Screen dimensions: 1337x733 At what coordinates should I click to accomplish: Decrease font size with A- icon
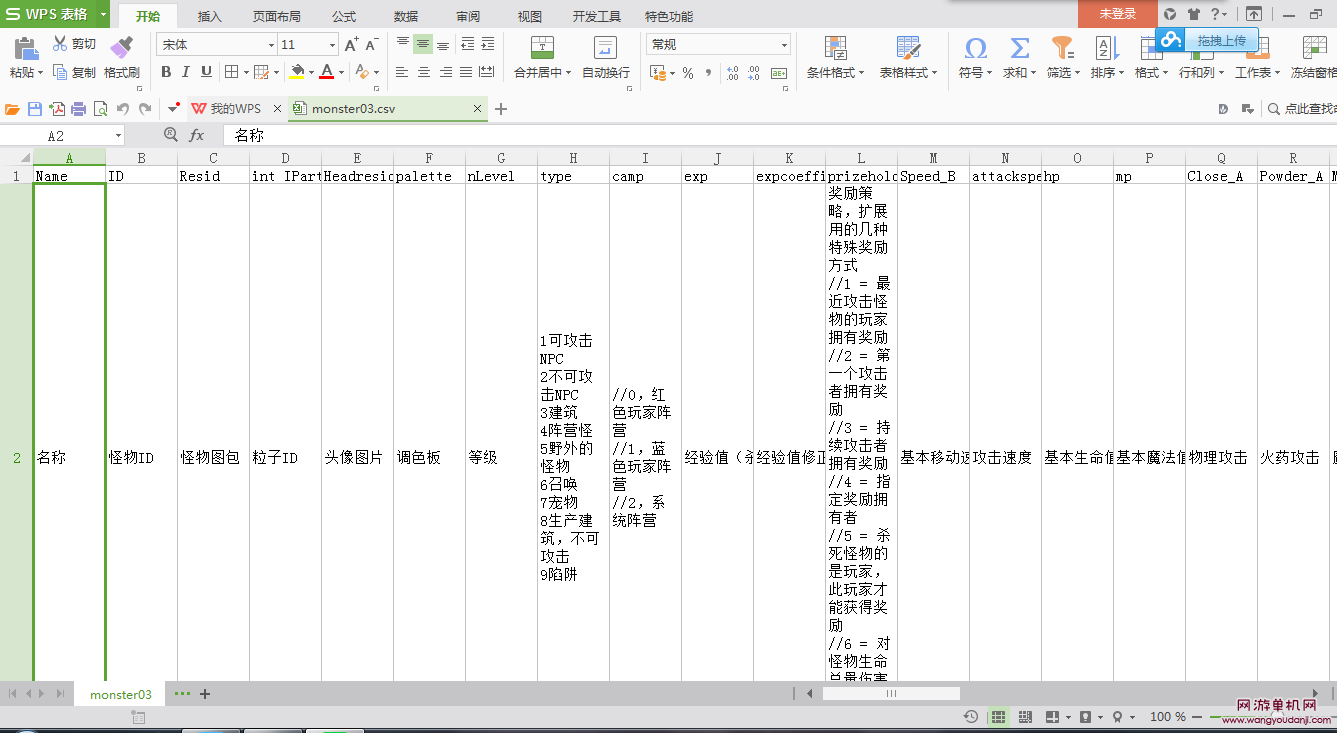coord(371,45)
